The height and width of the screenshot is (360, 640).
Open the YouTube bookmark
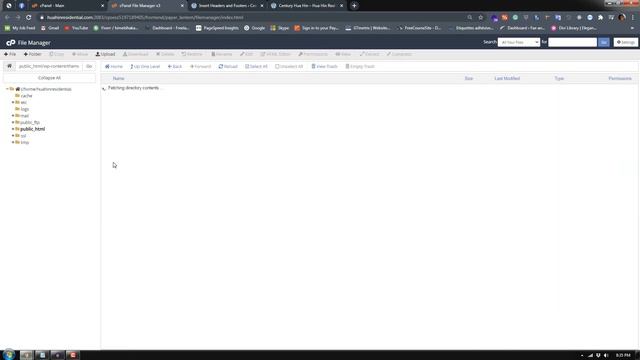point(76,28)
